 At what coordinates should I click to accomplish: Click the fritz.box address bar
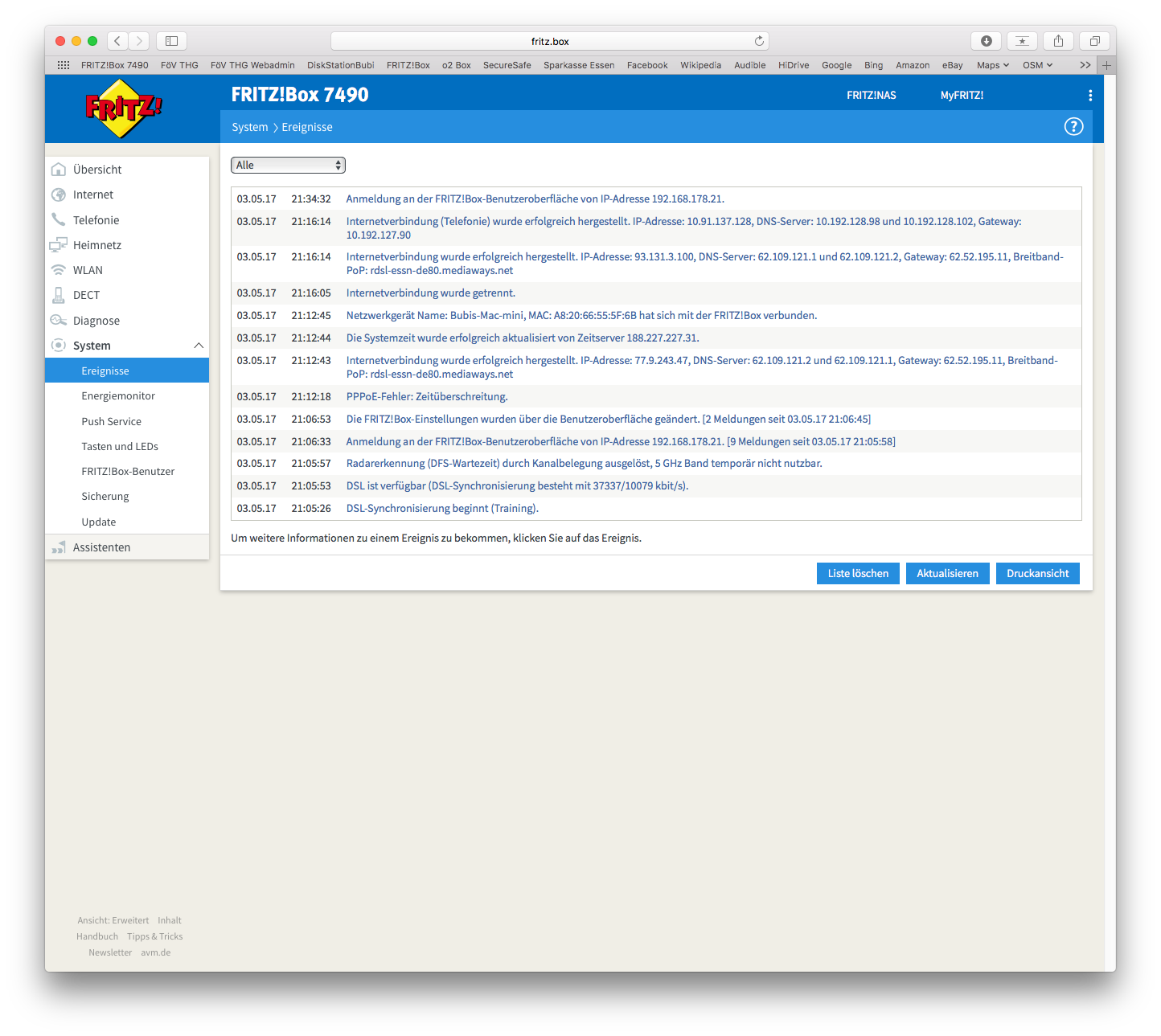(550, 41)
